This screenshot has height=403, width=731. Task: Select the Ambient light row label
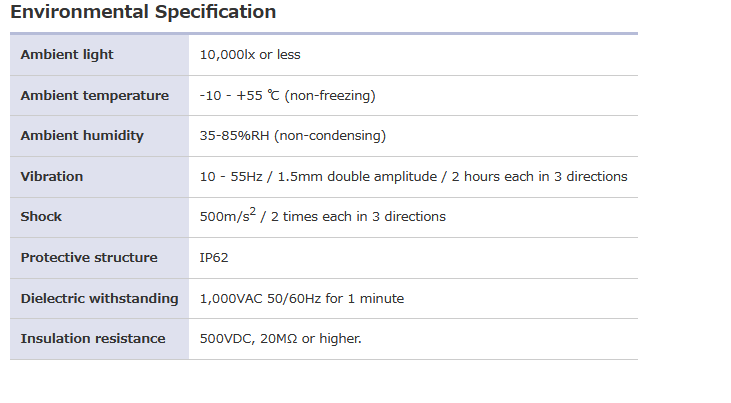[x=67, y=55]
